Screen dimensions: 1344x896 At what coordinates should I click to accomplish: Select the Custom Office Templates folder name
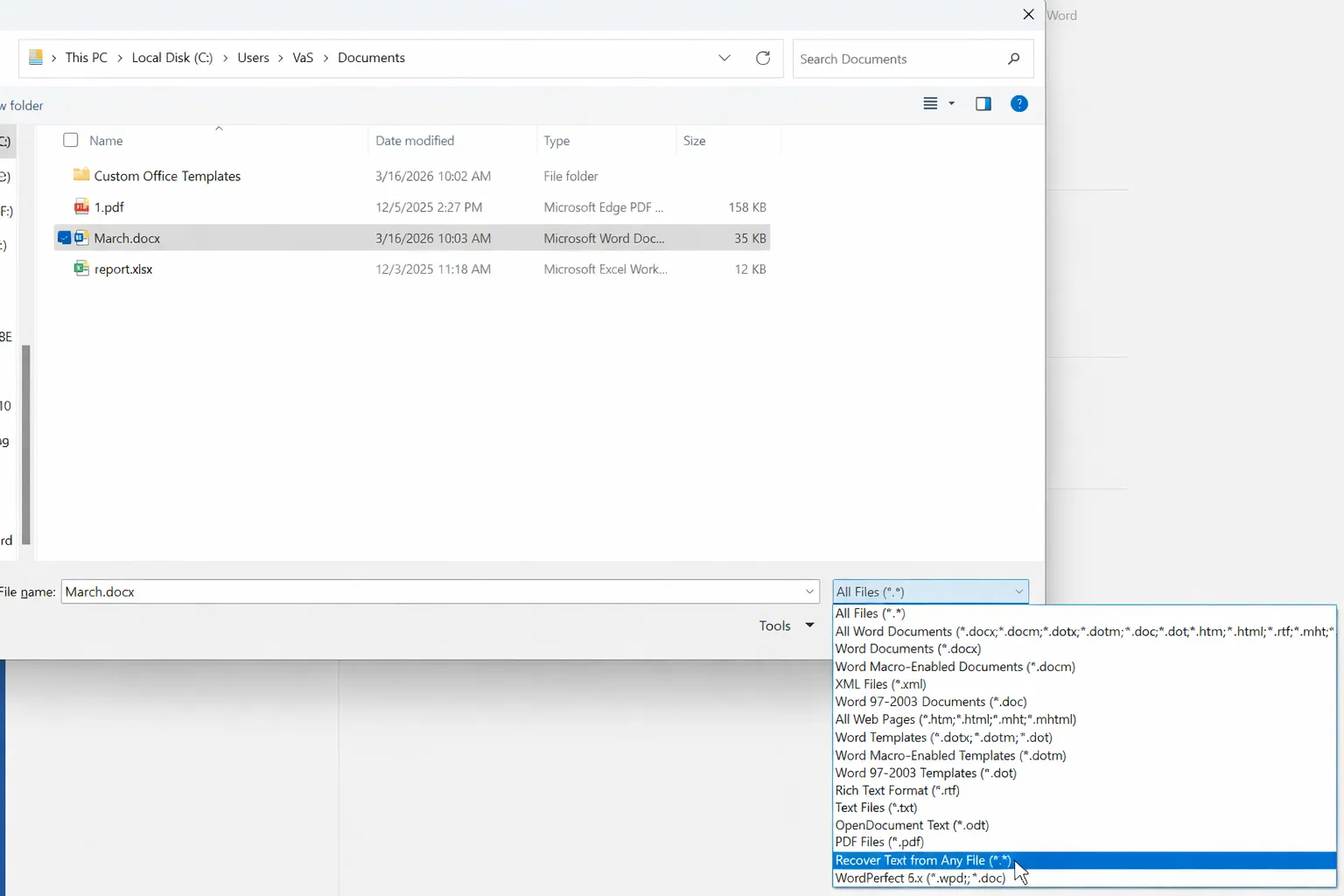[167, 176]
